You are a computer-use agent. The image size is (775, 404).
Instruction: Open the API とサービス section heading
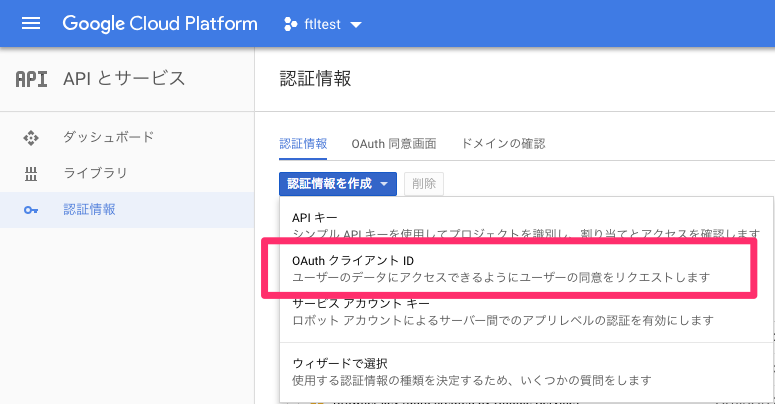124,79
